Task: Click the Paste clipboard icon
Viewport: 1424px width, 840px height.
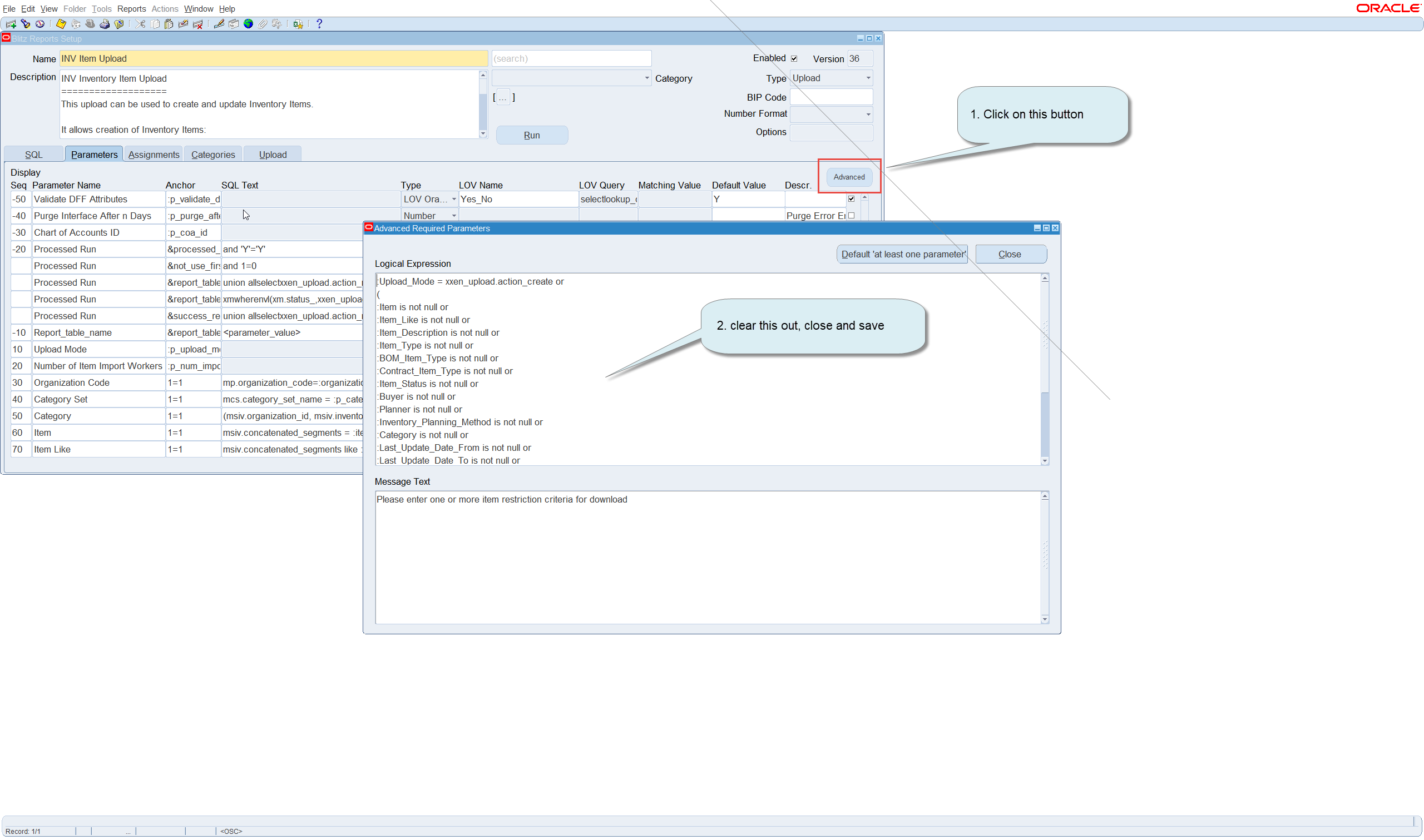Action: pyautogui.click(x=169, y=24)
